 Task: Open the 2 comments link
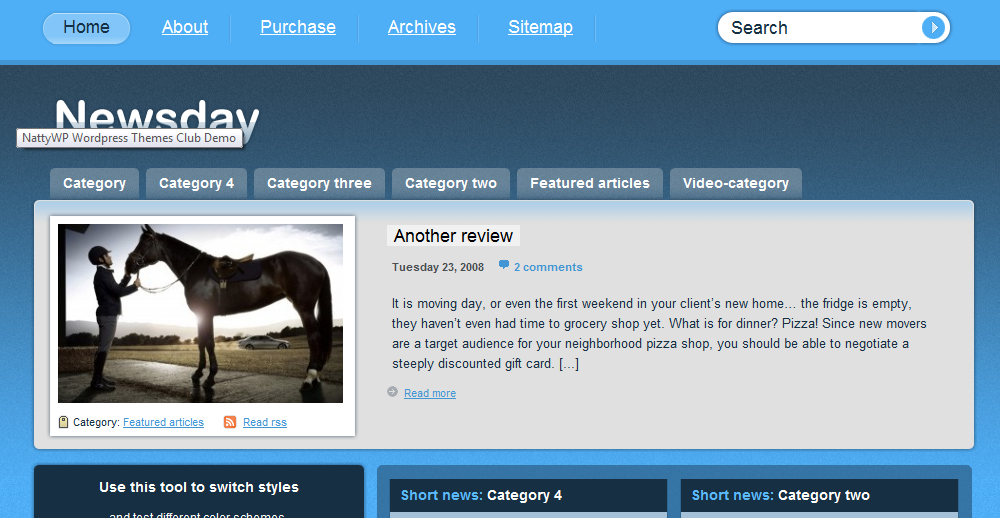[548, 267]
